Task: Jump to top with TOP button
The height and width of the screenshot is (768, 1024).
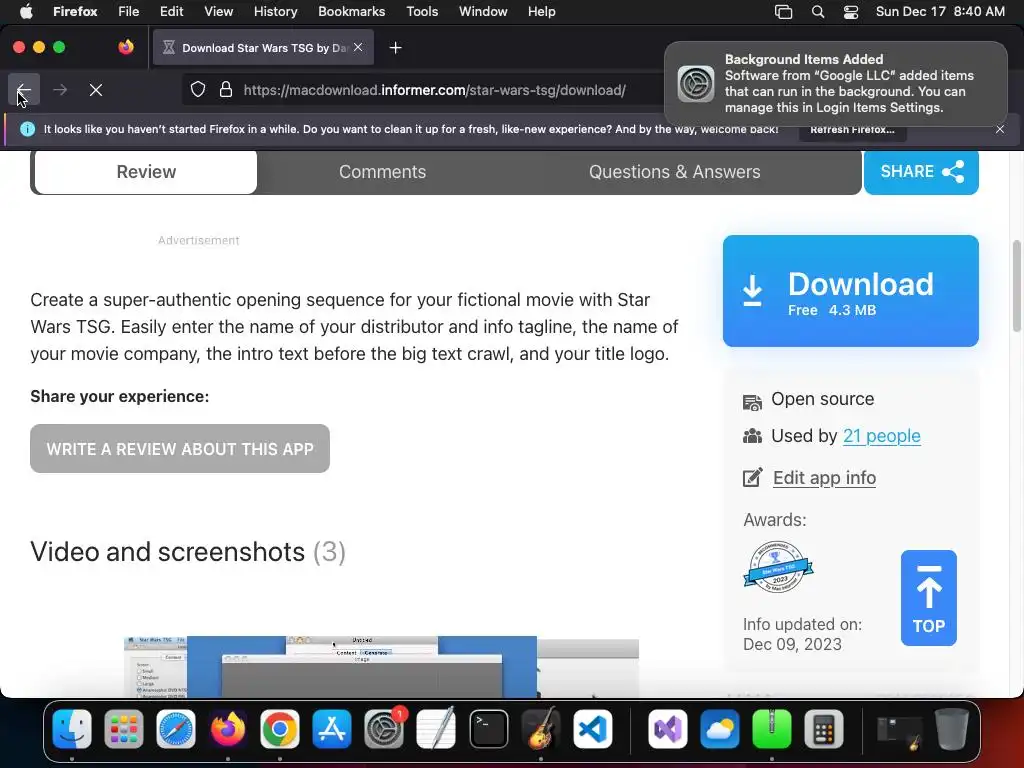Action: [x=929, y=598]
